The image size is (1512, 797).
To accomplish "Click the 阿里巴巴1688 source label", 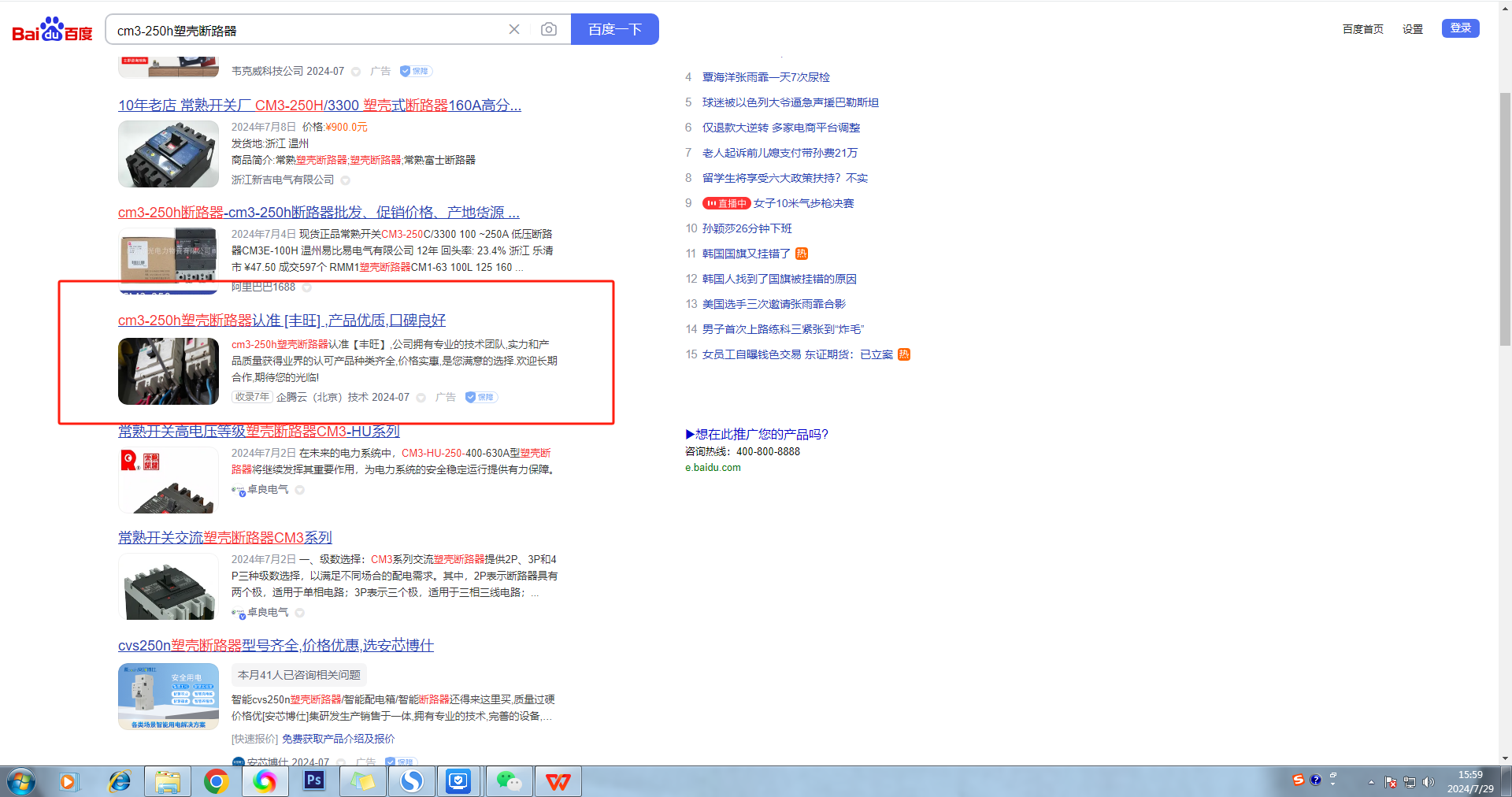I will tap(263, 287).
